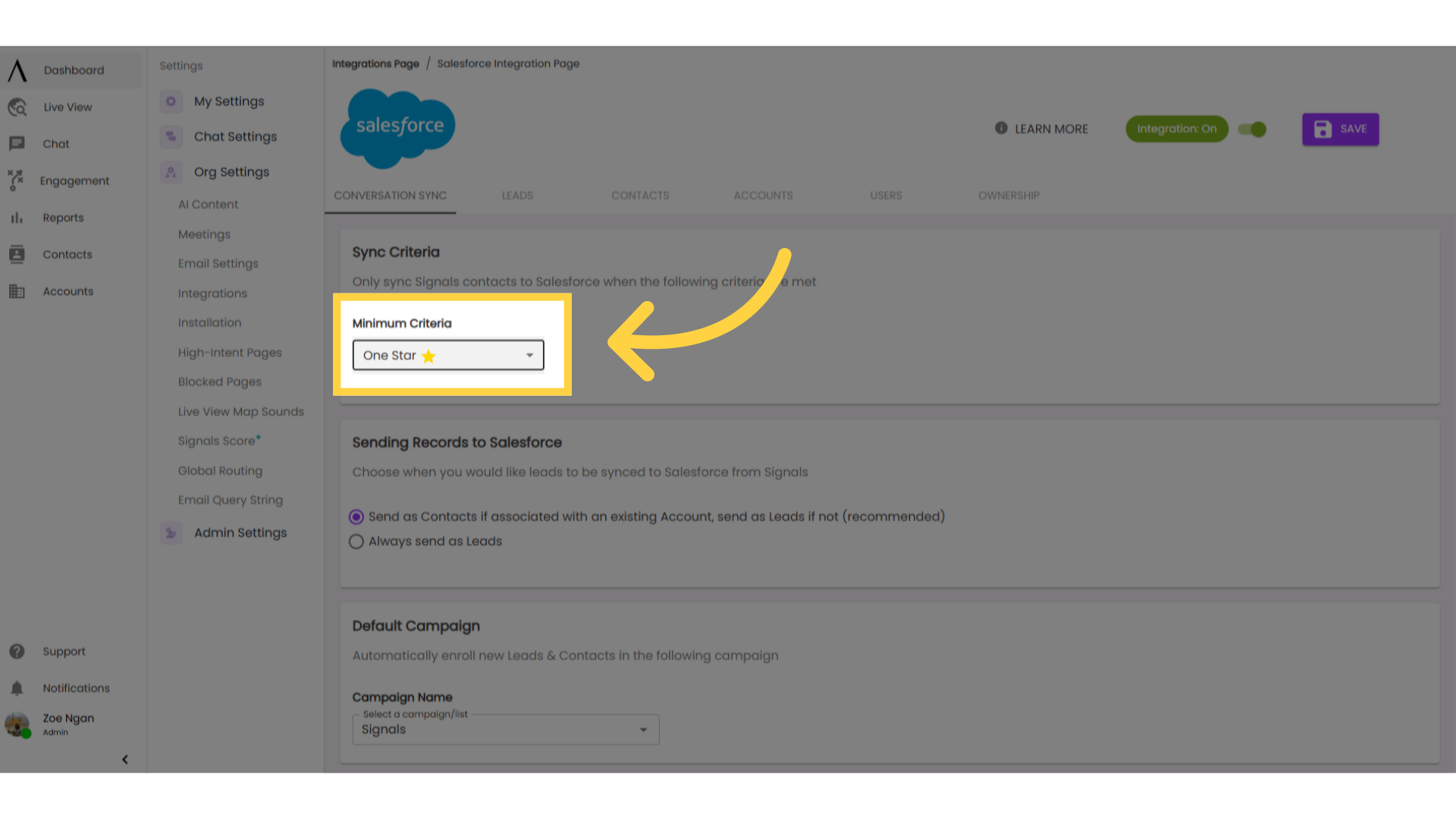The height and width of the screenshot is (819, 1456).
Task: Select Always send as Leads radio
Action: (356, 541)
